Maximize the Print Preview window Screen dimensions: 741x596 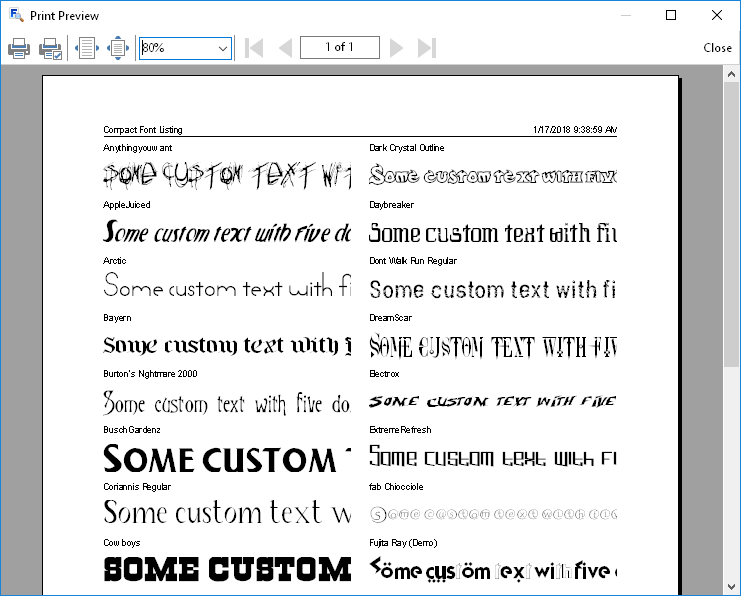tap(671, 15)
